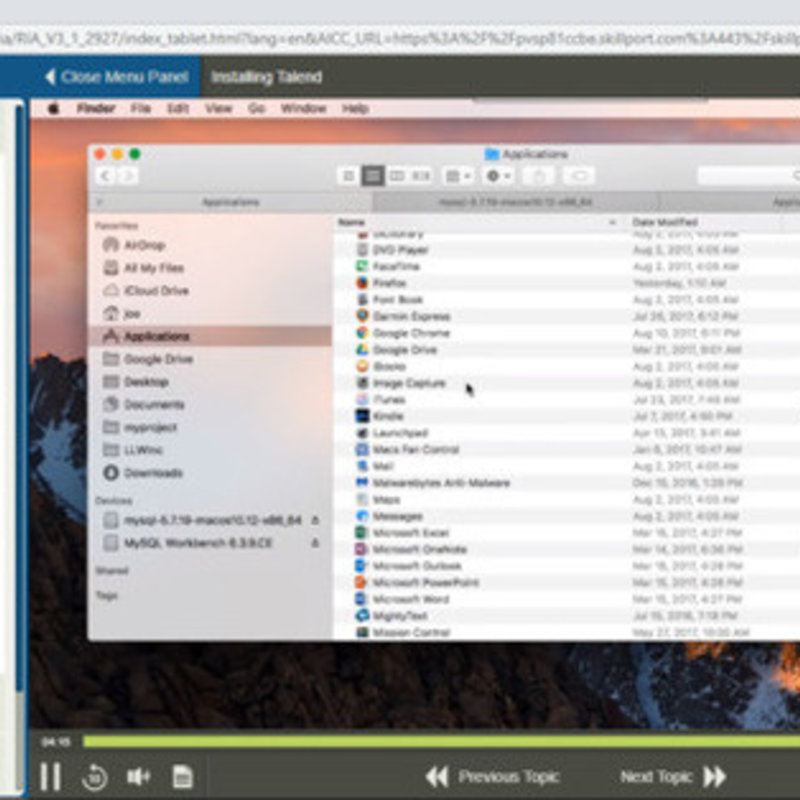Open the Window menu
The image size is (800, 800).
click(304, 108)
